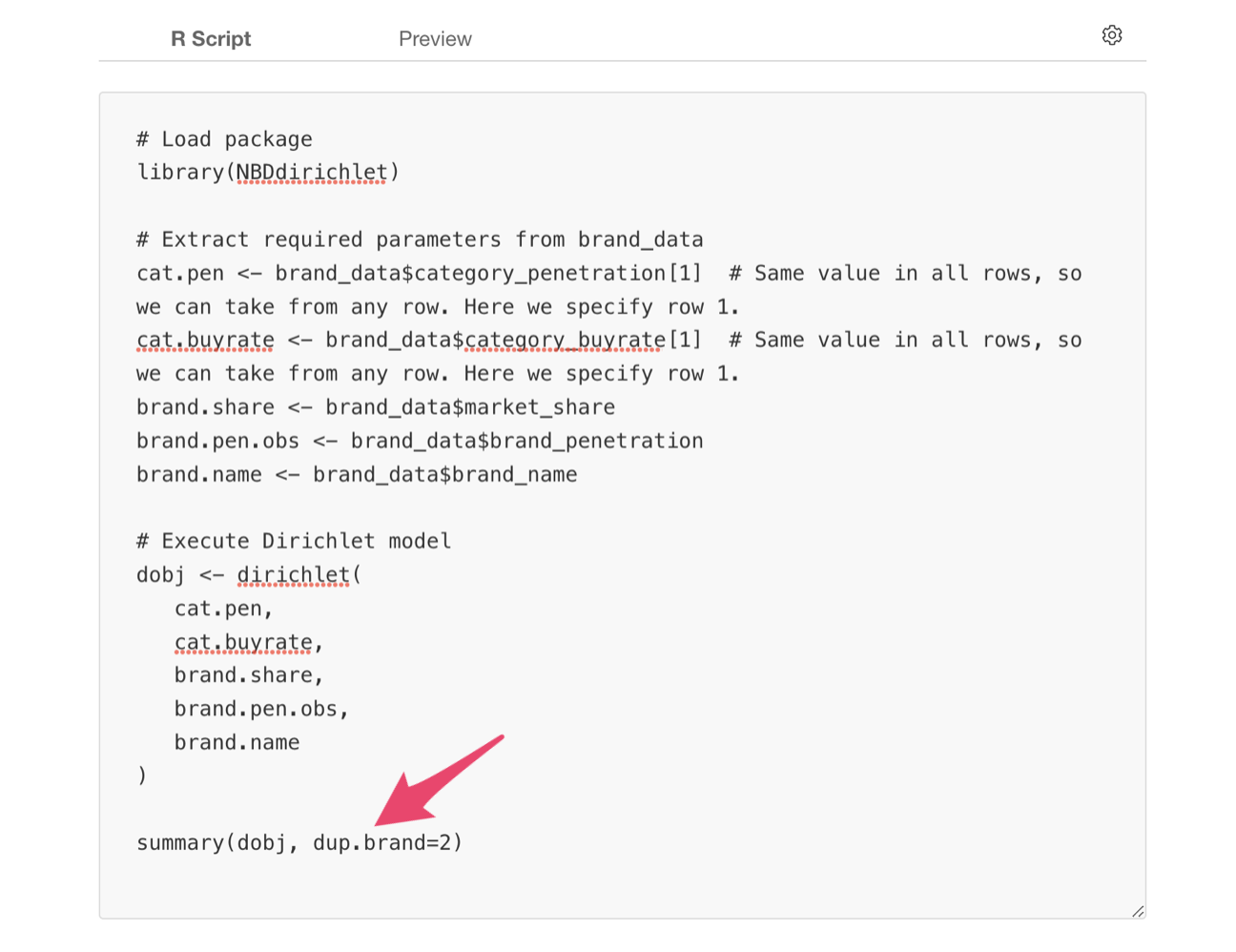Click brand_data$brand_penetration in the code
Image resolution: width=1236 pixels, height=952 pixels.
point(526,441)
